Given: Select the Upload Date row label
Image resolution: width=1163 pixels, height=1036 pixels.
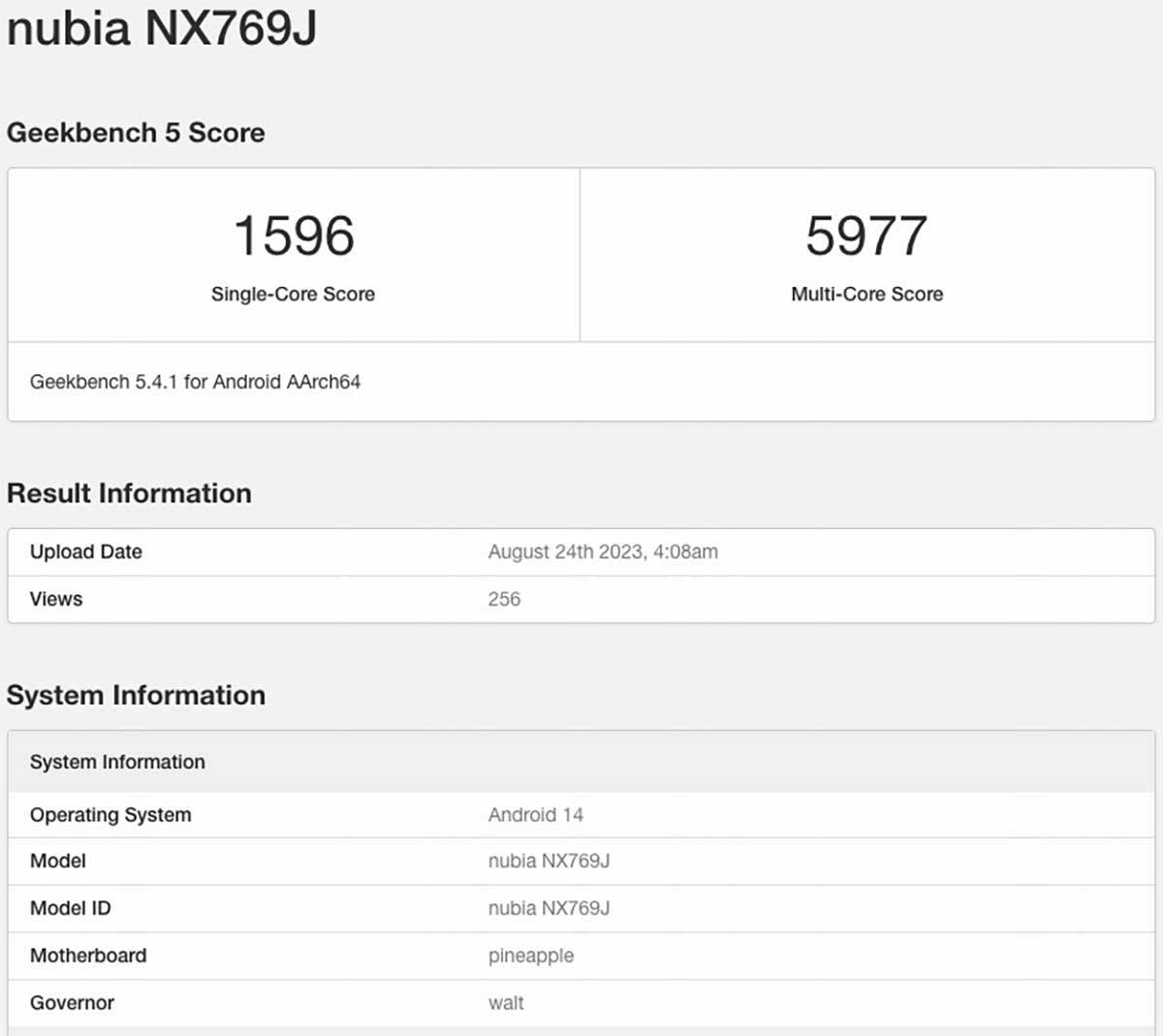Looking at the screenshot, I should [x=86, y=551].
